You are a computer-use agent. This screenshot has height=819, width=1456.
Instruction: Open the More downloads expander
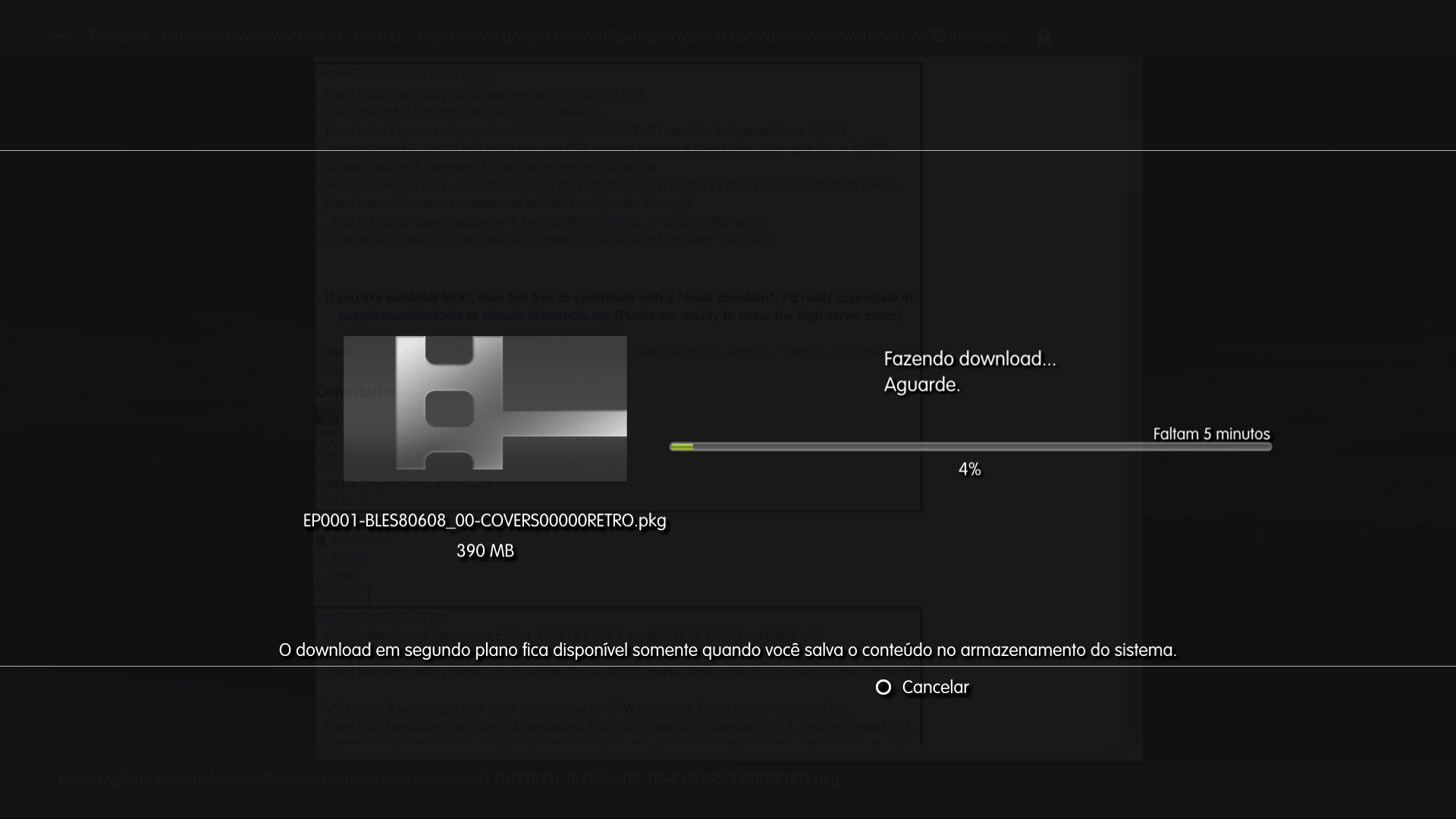click(337, 370)
